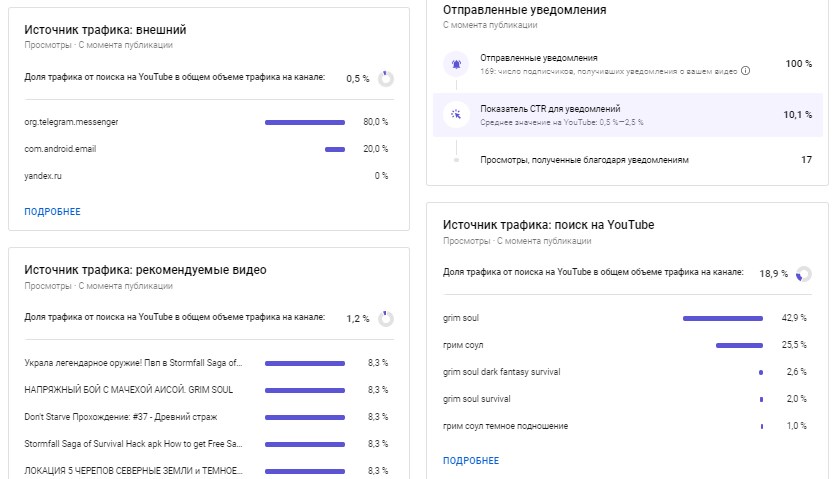
Task: Click the timeline dot beside notification views row
Action: tap(456, 159)
